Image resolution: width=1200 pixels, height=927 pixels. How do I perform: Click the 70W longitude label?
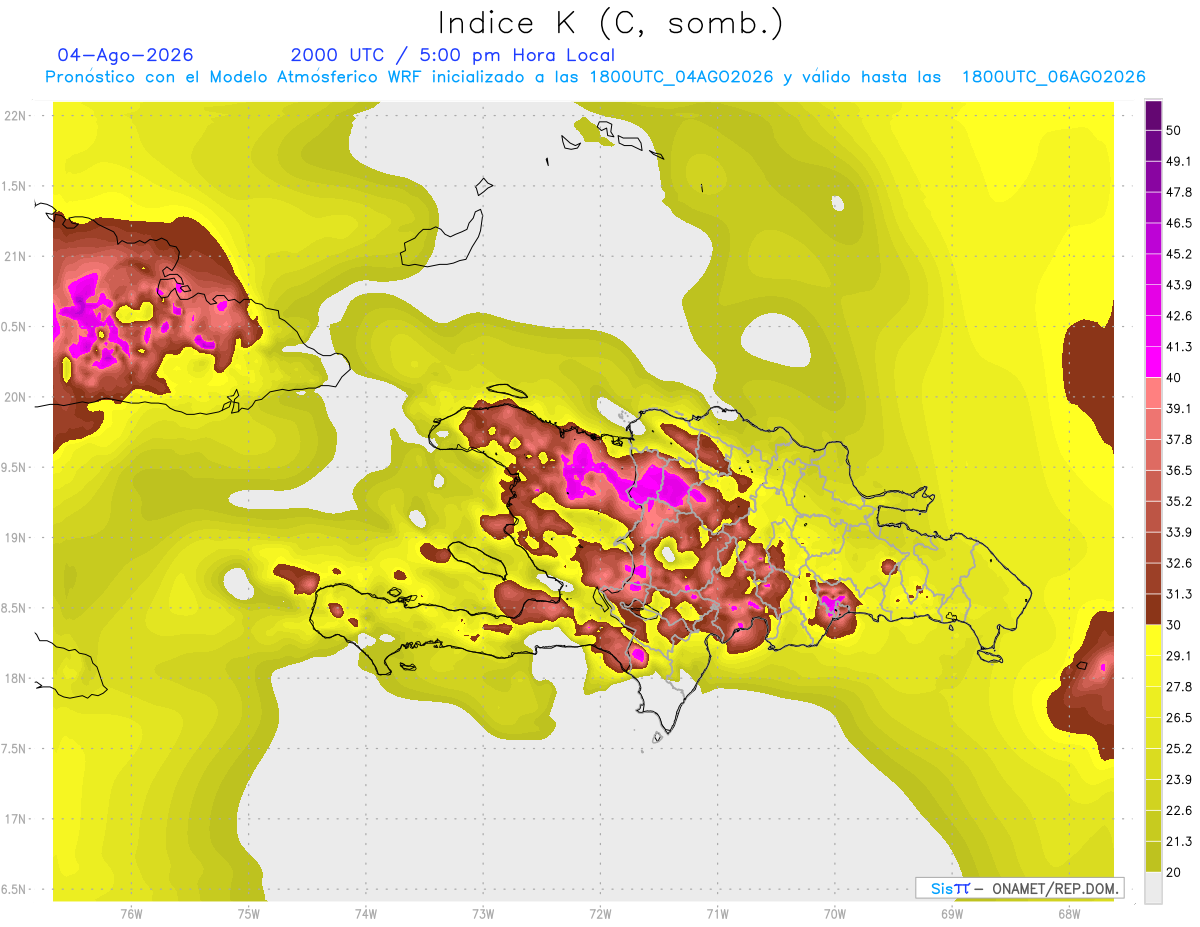point(835,914)
